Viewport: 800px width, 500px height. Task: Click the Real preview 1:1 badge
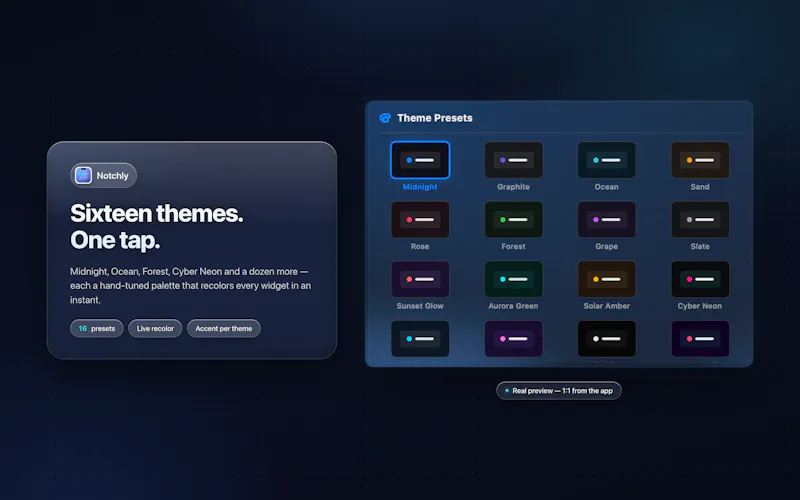tap(559, 391)
